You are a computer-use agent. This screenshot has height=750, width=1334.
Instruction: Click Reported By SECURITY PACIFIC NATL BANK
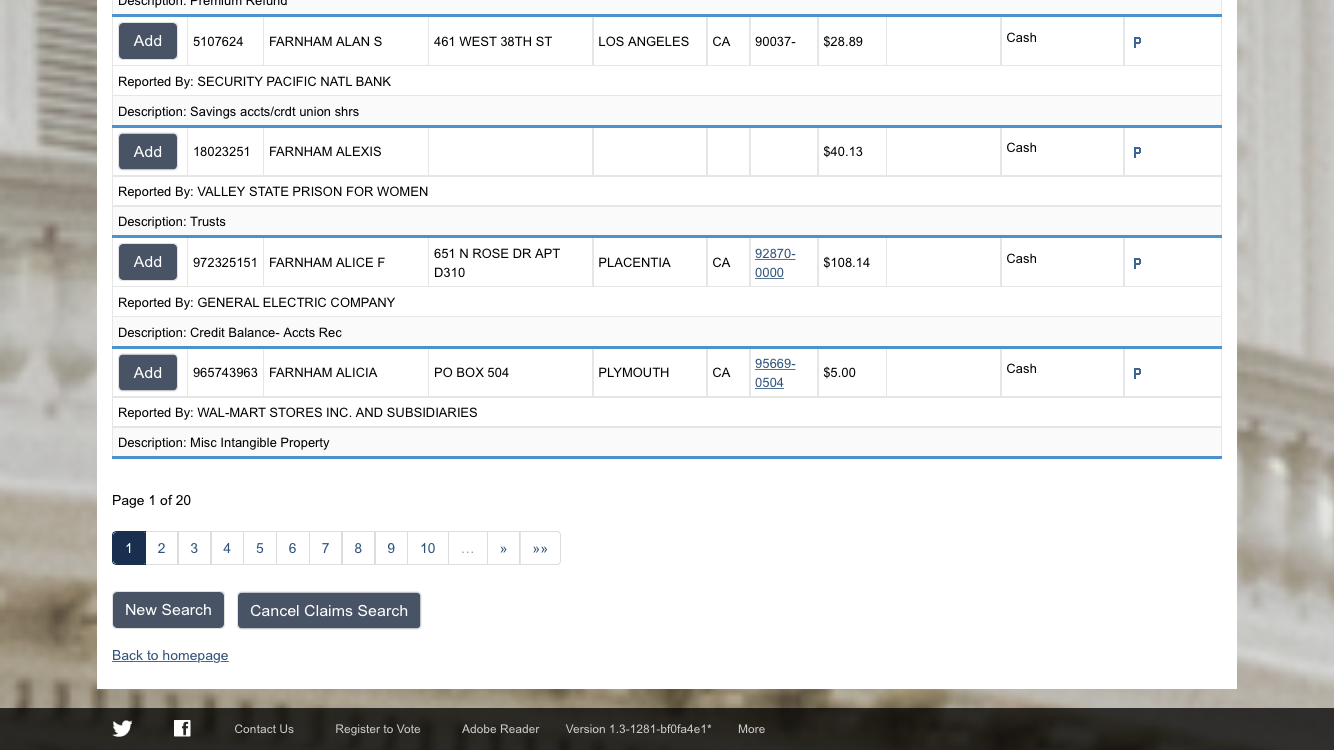(294, 81)
